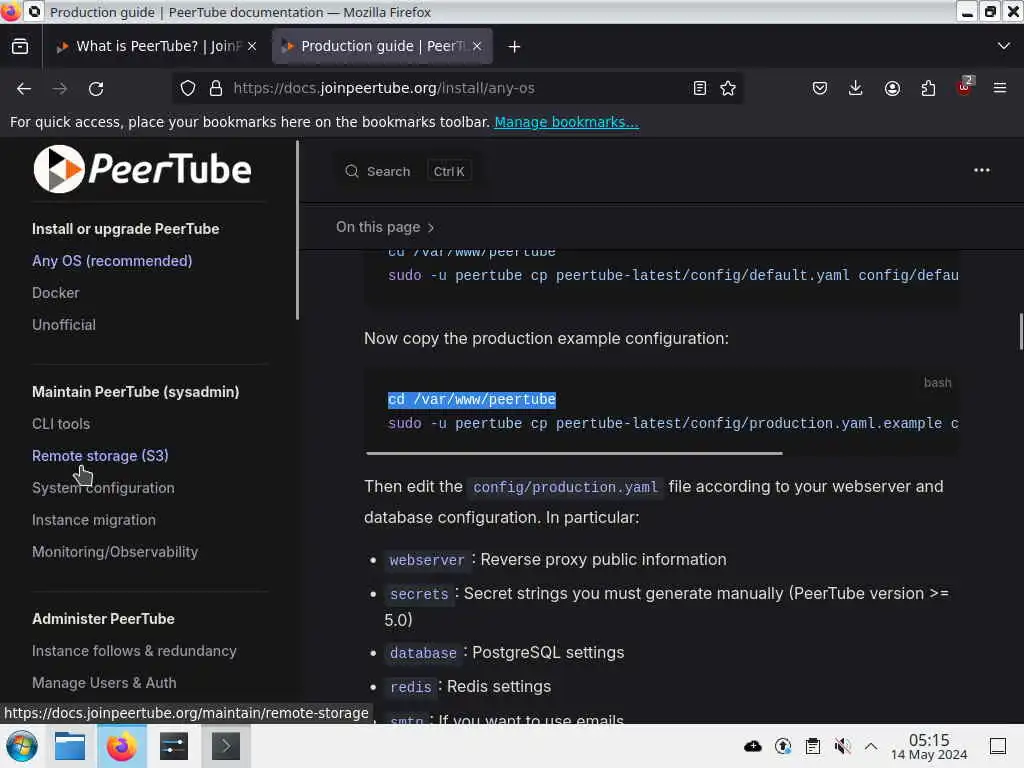This screenshot has width=1024, height=768.
Task: Open the Extensions puzzle icon
Action: point(928,88)
